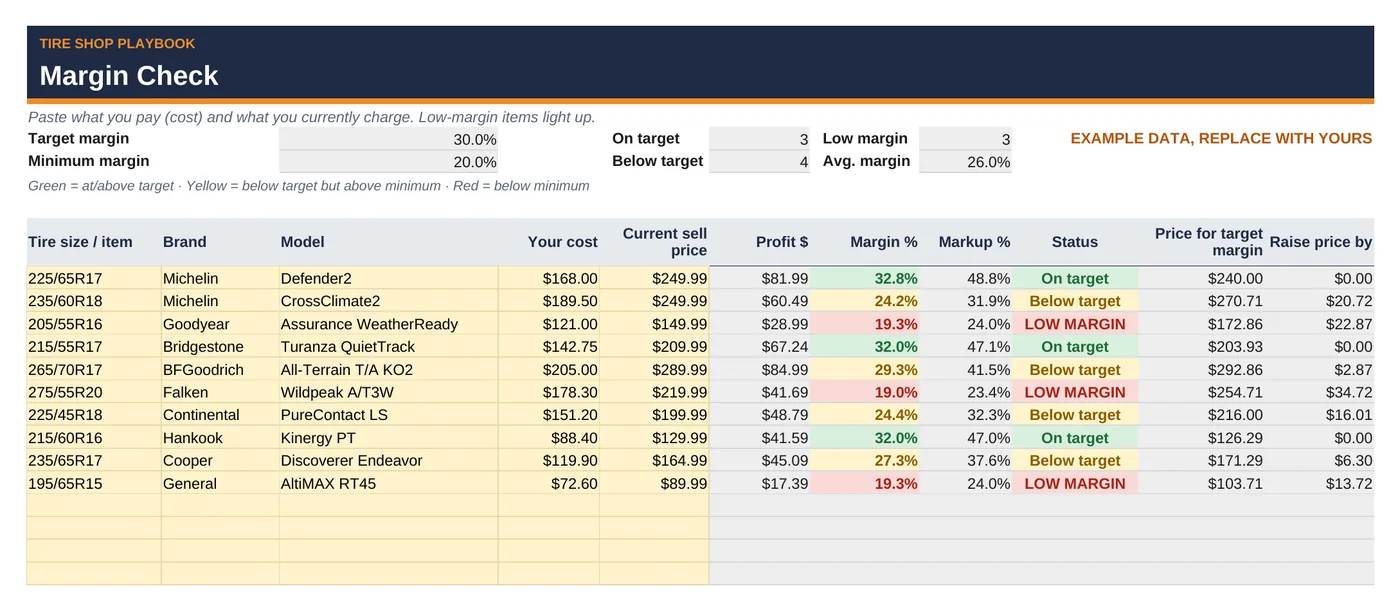The width and height of the screenshot is (1400, 611).
Task: Select the Below target status for Cooper row
Action: click(x=1075, y=461)
